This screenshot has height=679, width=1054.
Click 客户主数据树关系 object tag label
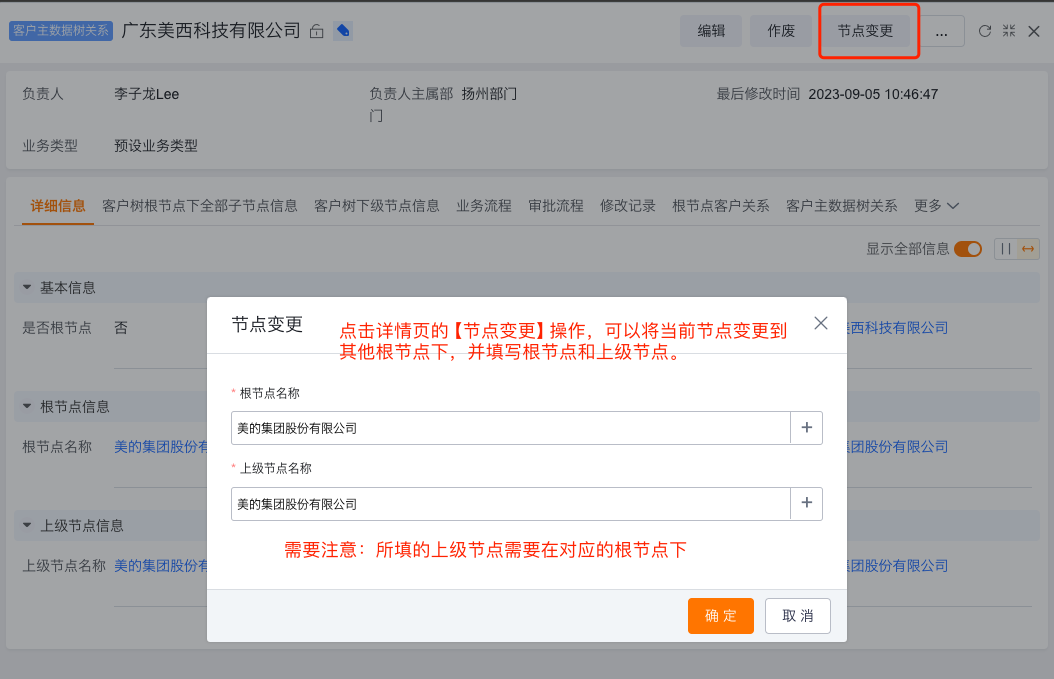[60, 31]
